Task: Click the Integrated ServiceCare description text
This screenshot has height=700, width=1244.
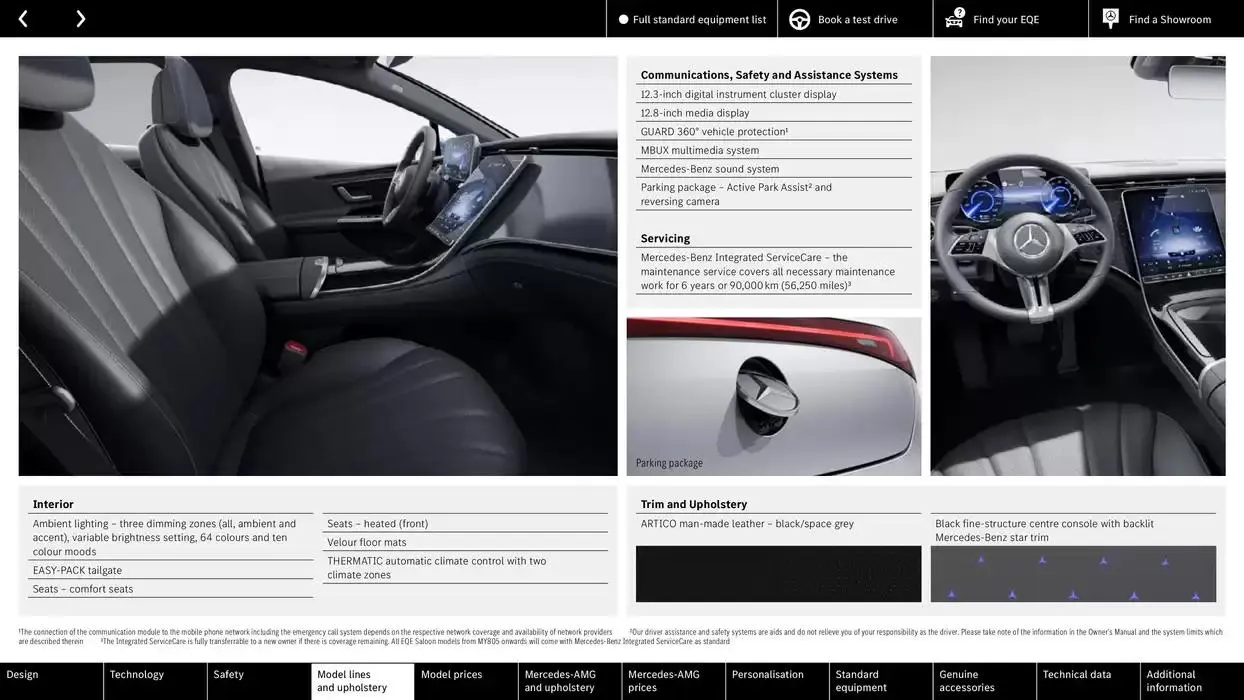Action: [x=768, y=271]
